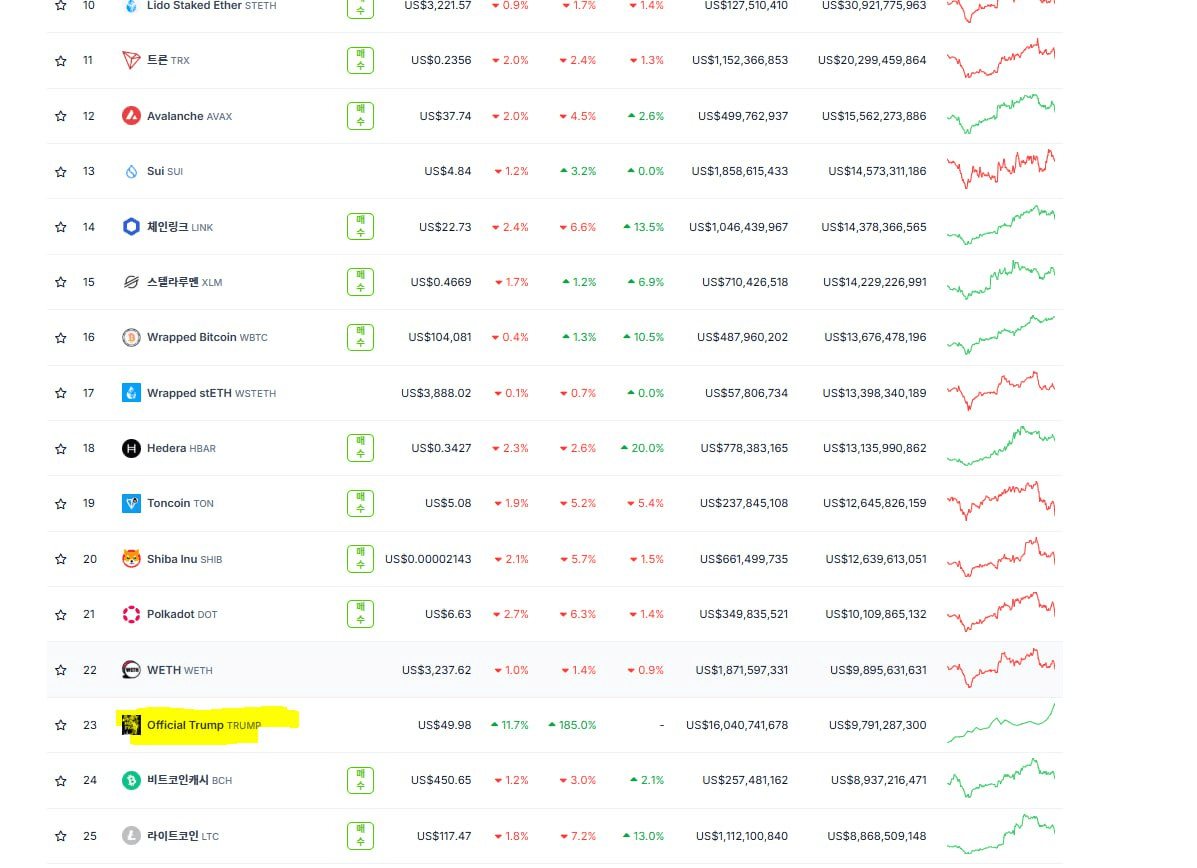Click the green buy button for Avalanche
Viewport: 1197px width, 868px height.
[x=360, y=116]
